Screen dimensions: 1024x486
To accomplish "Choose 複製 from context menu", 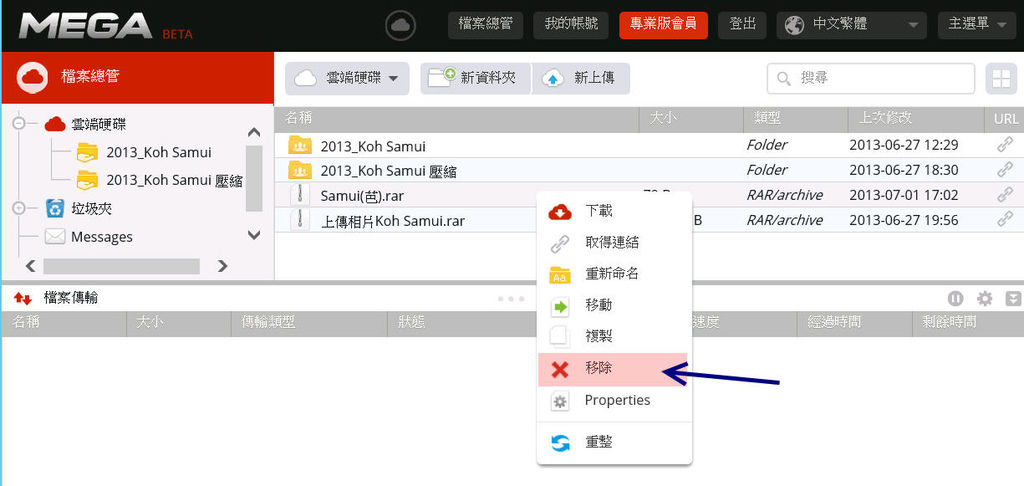I will pos(614,337).
